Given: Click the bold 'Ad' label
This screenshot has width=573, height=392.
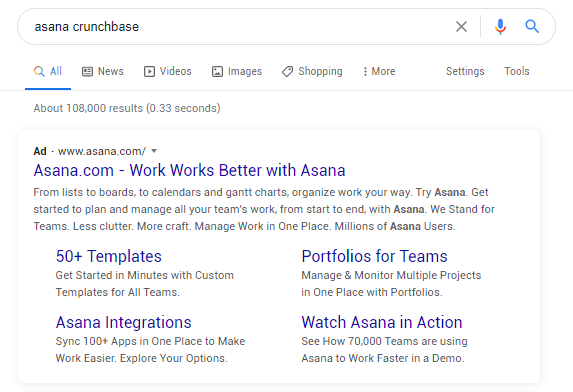Looking at the screenshot, I should point(40,151).
